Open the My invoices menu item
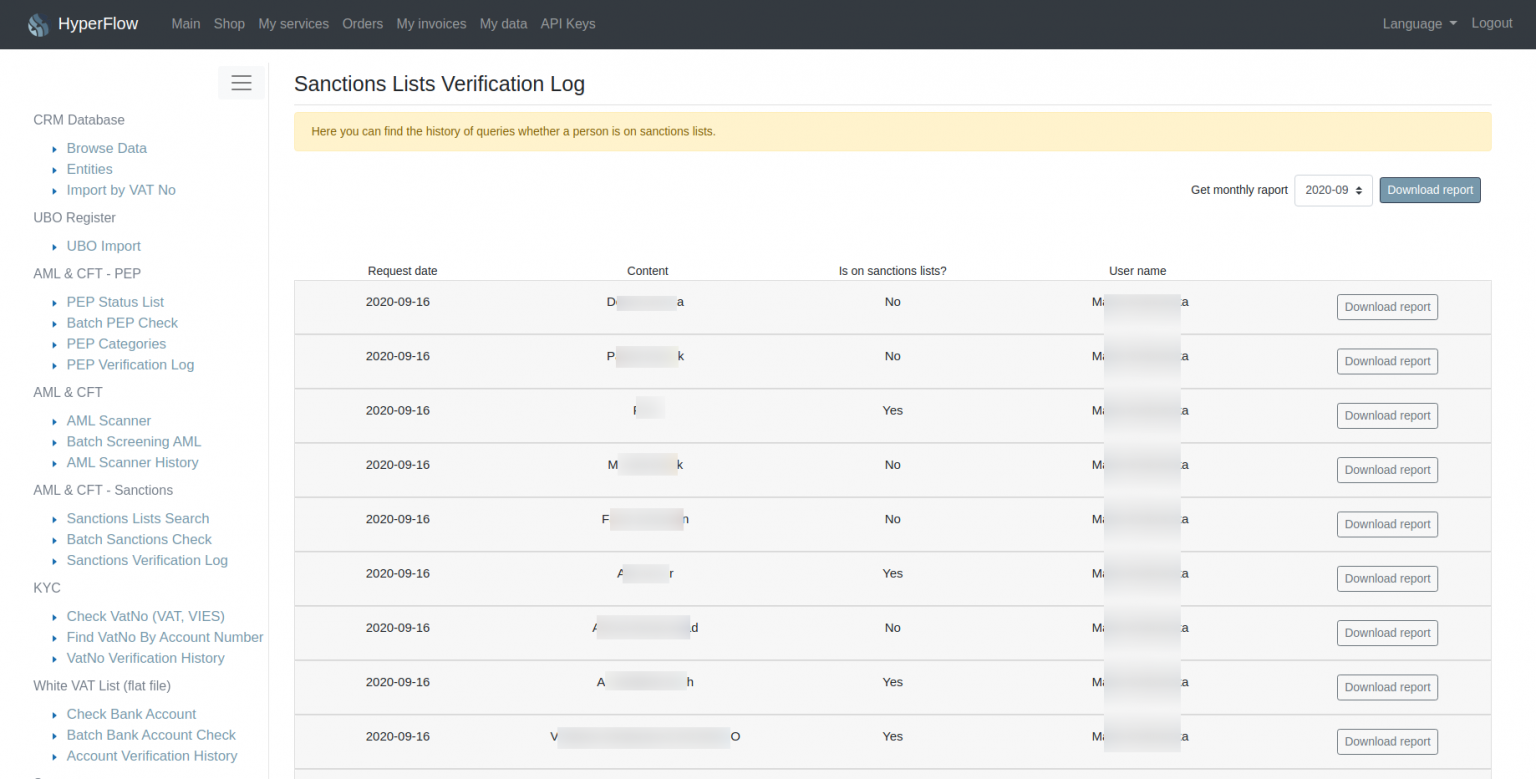 coord(431,23)
